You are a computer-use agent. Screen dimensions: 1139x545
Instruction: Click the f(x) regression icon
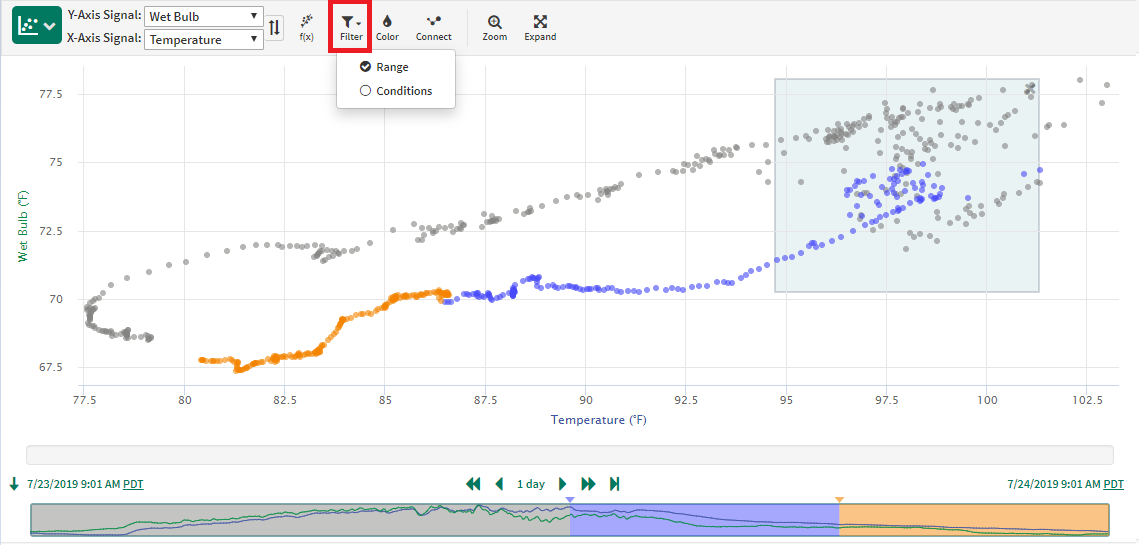click(x=306, y=27)
